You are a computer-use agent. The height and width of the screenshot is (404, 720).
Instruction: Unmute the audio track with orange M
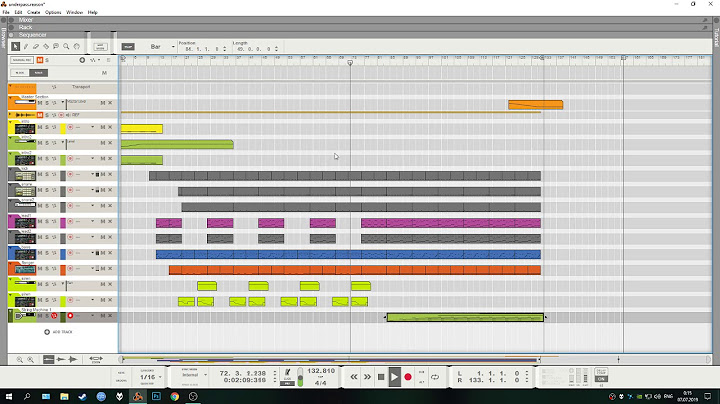(40, 115)
